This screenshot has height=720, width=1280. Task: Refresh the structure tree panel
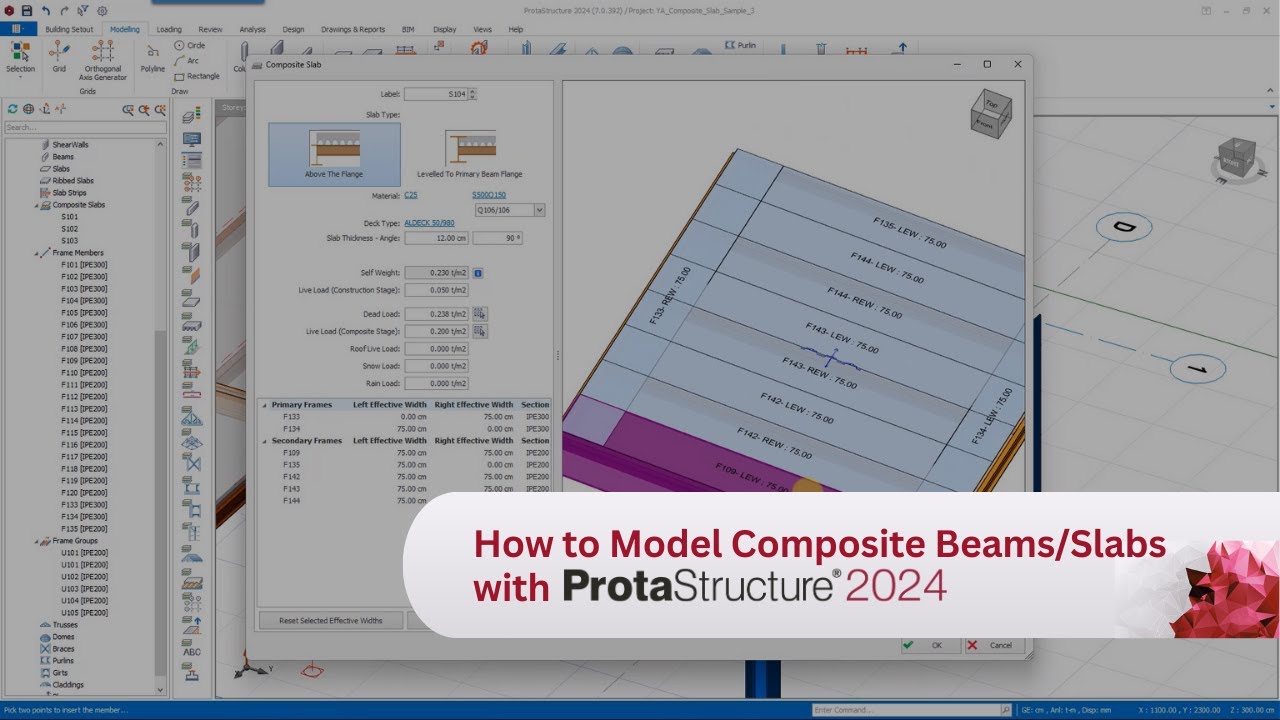pos(12,109)
